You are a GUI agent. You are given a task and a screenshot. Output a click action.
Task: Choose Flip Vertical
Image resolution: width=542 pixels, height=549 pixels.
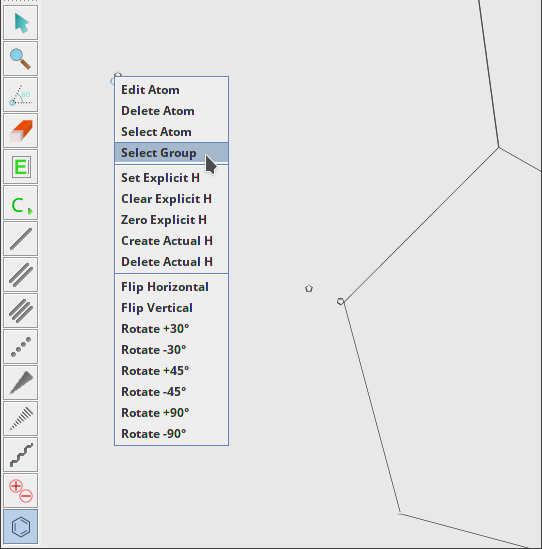tap(172, 308)
